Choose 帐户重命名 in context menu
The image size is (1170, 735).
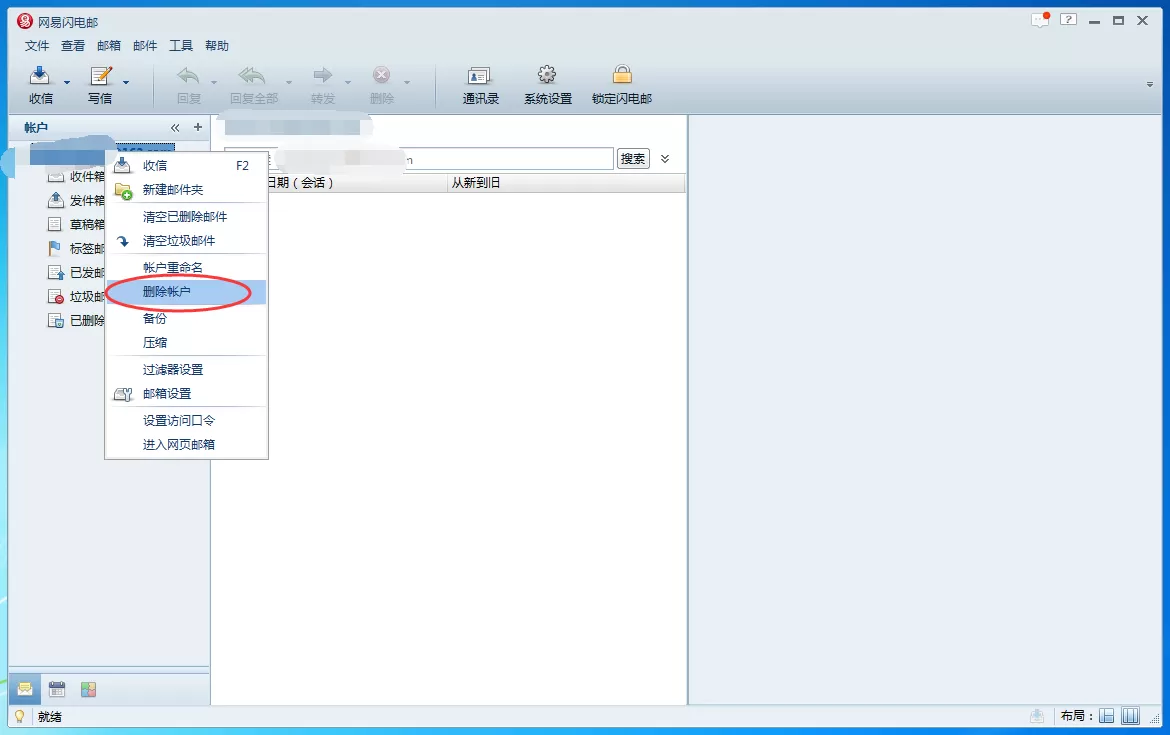pos(186,267)
